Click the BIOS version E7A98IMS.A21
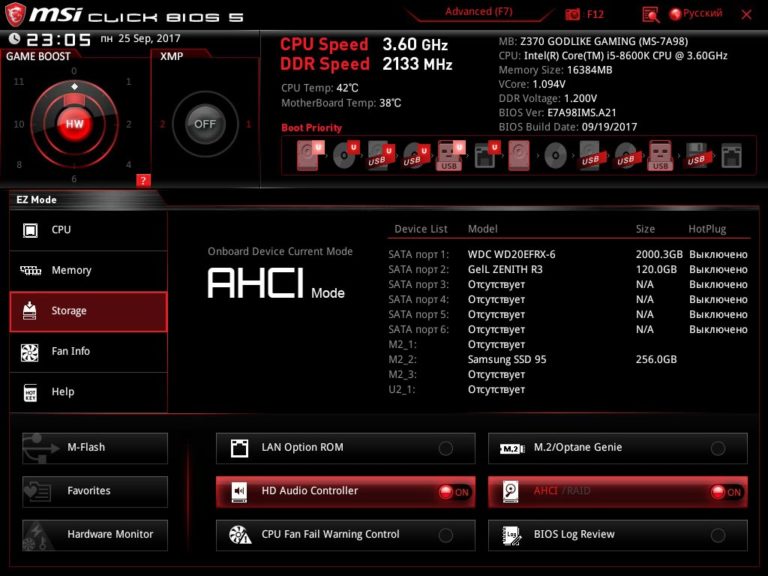 [582, 113]
